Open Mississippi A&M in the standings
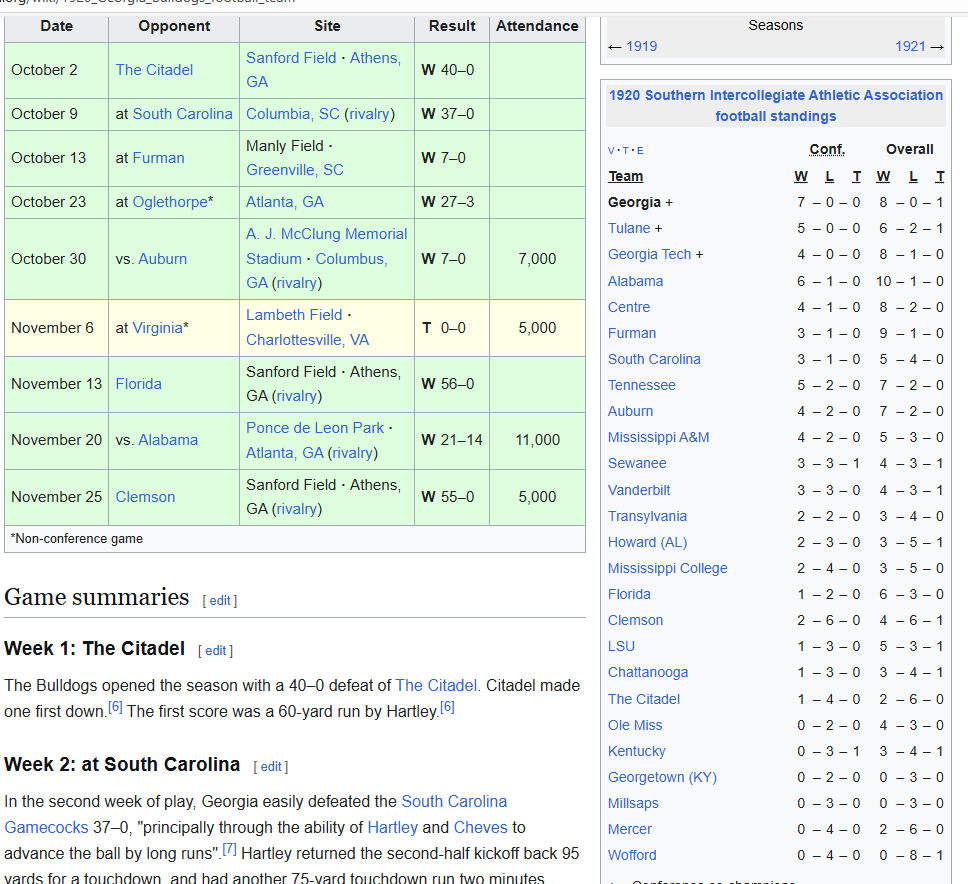 click(x=658, y=438)
